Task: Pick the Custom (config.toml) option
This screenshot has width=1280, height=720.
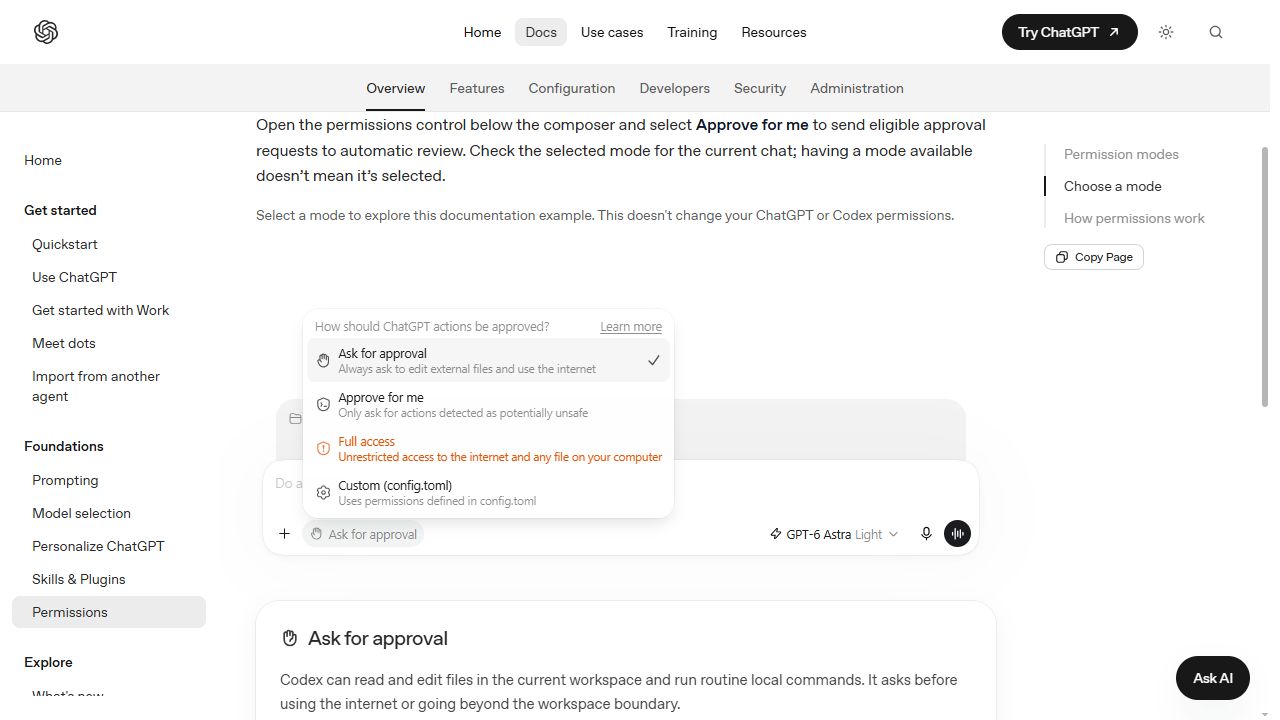Action: [x=488, y=493]
